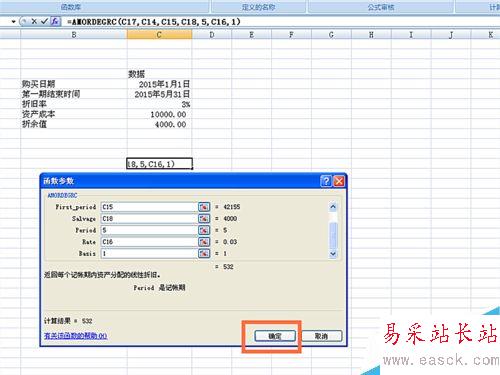Screen dimensions: 500x375
Task: Close the function arguments dialog
Action: click(339, 181)
